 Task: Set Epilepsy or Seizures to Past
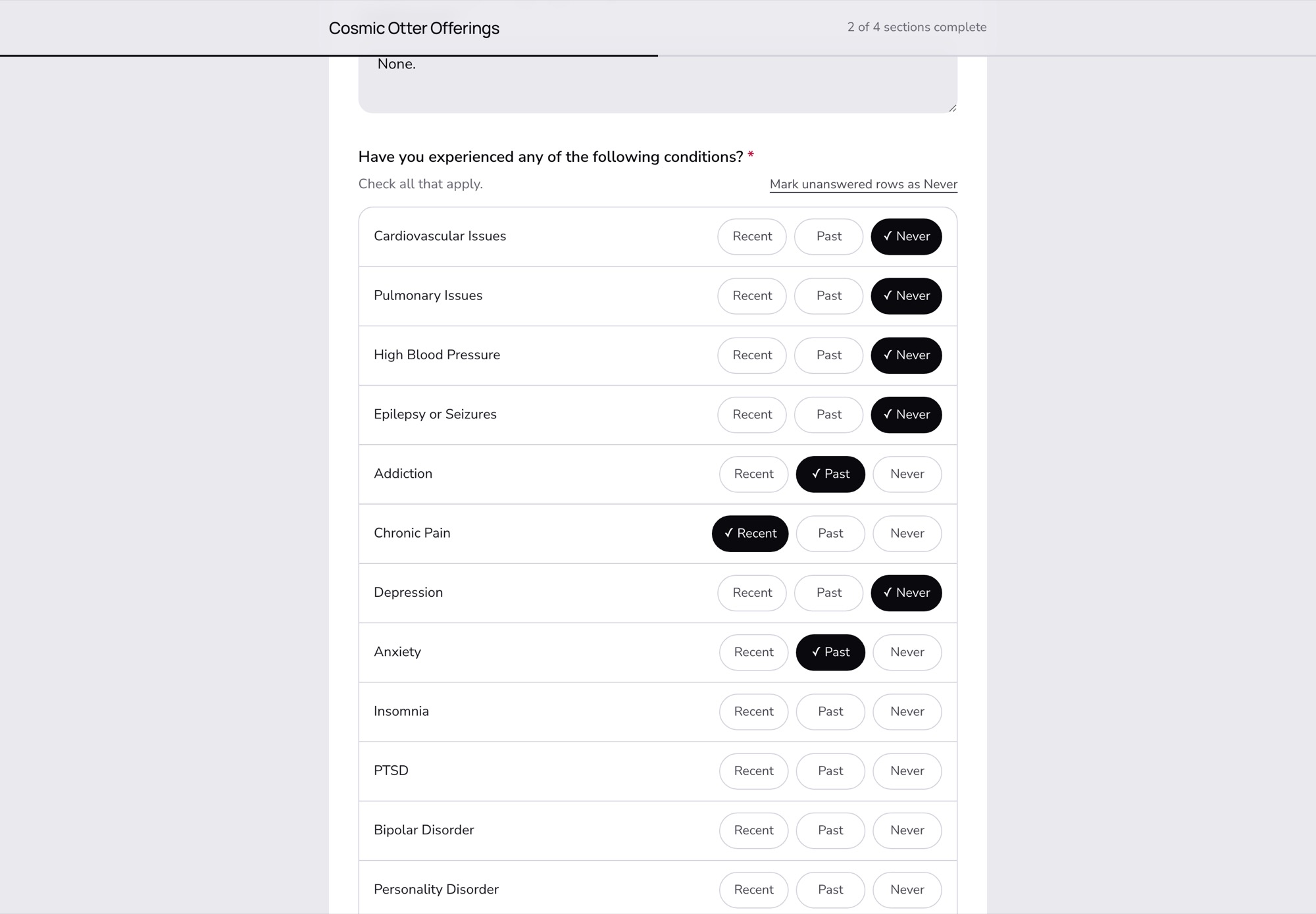(828, 415)
